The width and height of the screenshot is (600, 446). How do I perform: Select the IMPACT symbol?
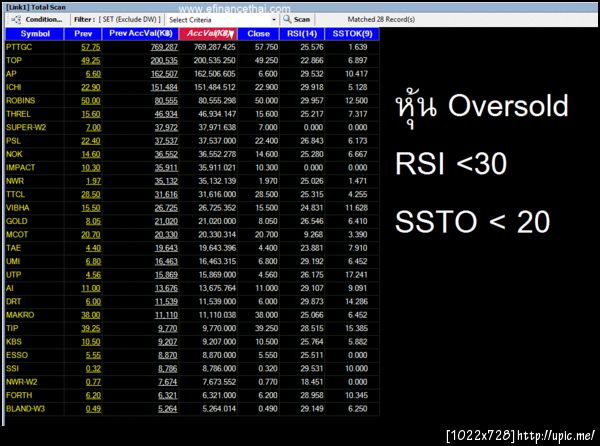coord(20,168)
